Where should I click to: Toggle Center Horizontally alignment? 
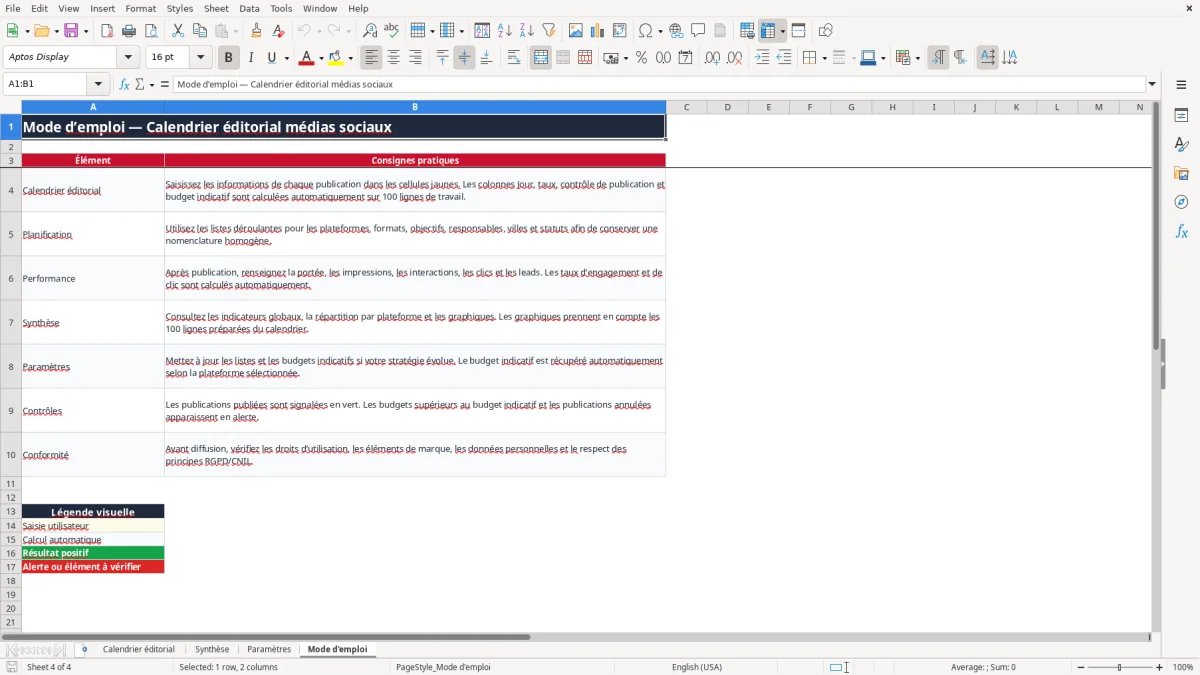click(394, 58)
